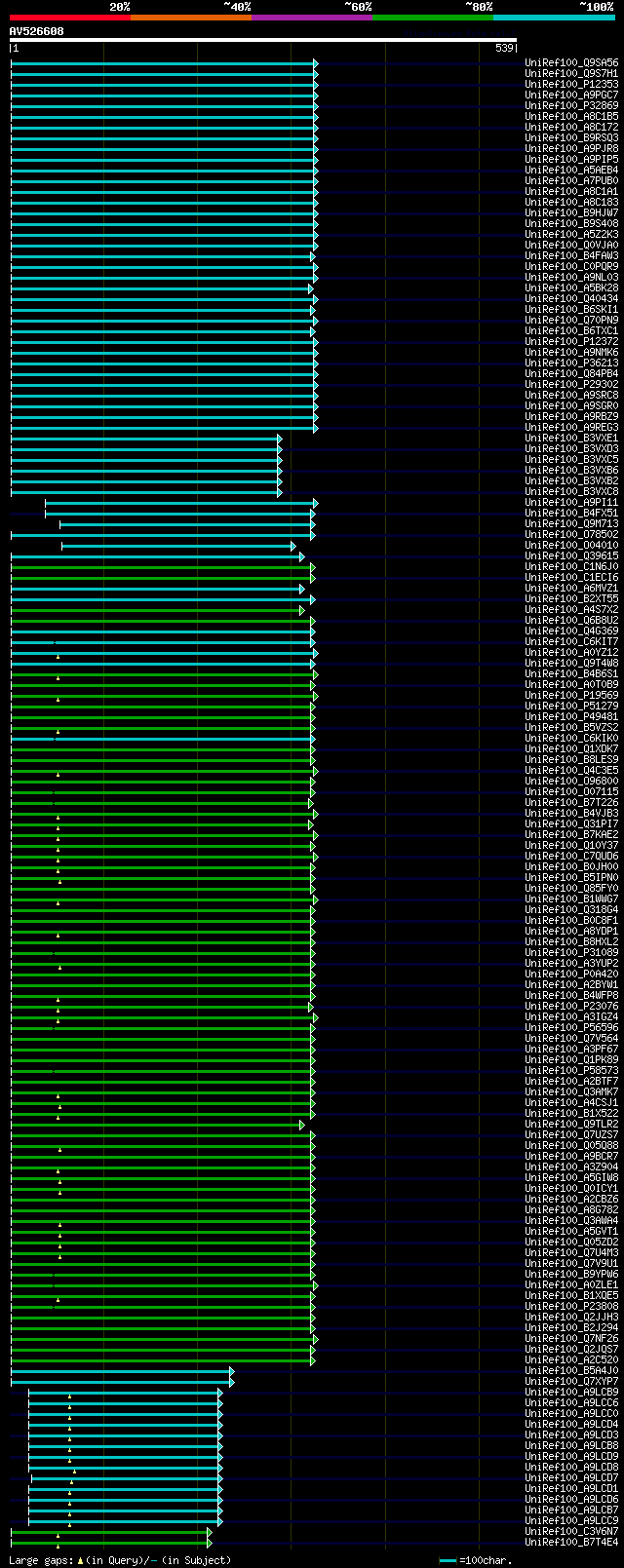Open UniRef100_P31089 entry

coord(571,953)
